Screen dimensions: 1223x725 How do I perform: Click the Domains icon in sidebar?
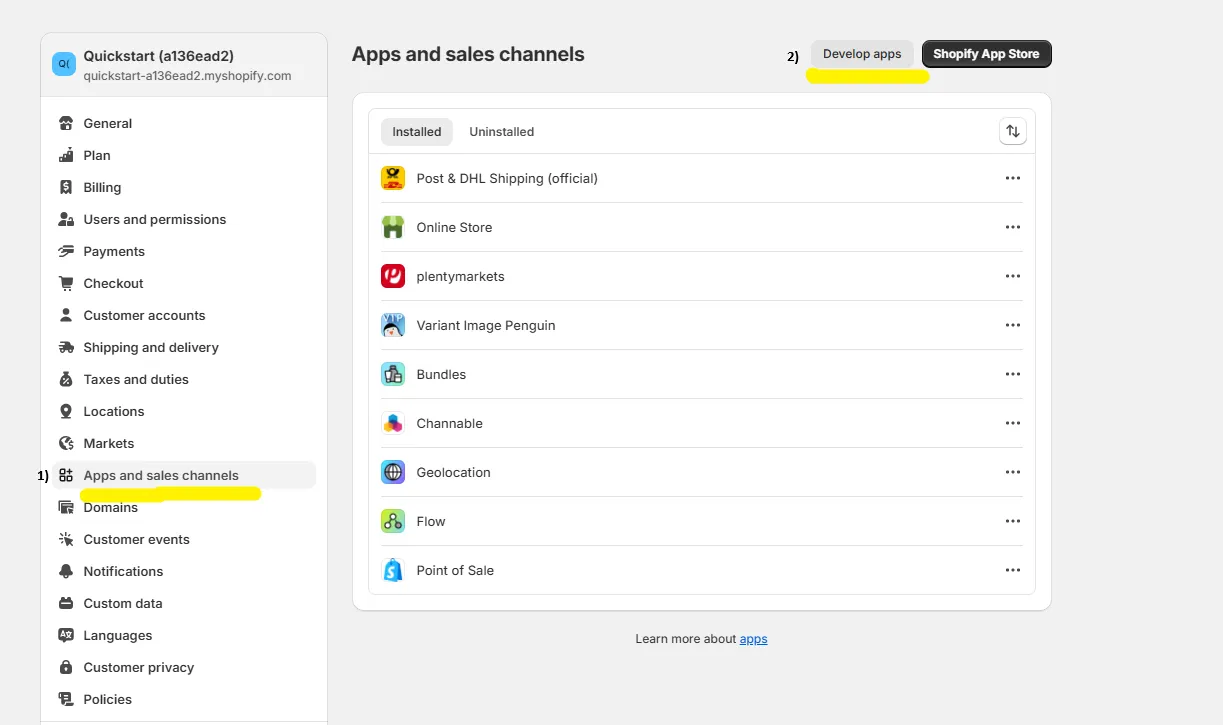pyautogui.click(x=66, y=507)
